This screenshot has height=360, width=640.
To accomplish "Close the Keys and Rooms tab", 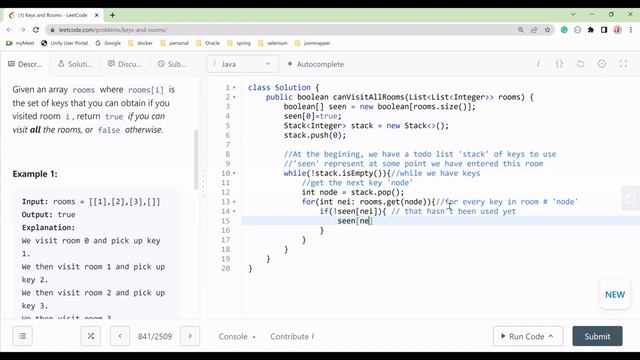I will tap(97, 15).
